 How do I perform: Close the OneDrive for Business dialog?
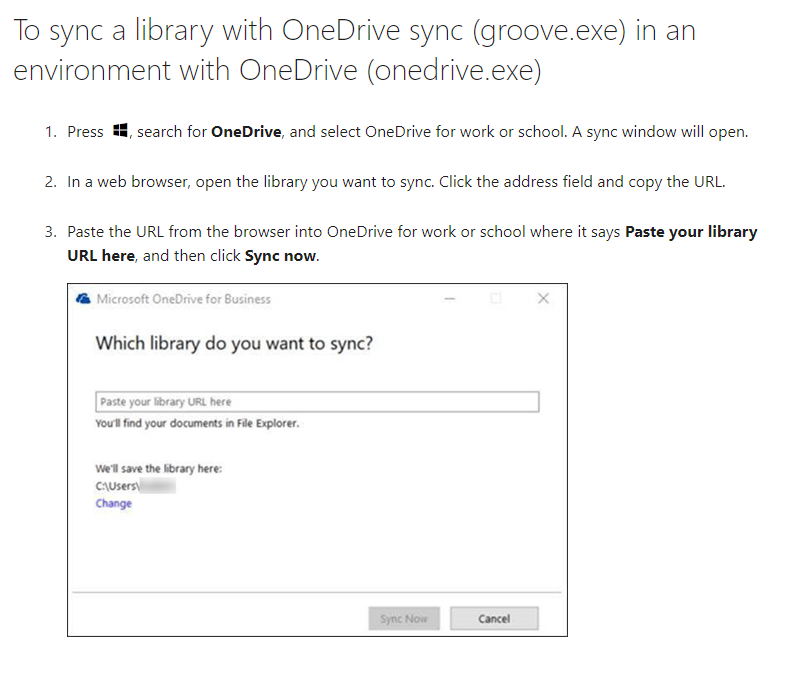pos(543,298)
